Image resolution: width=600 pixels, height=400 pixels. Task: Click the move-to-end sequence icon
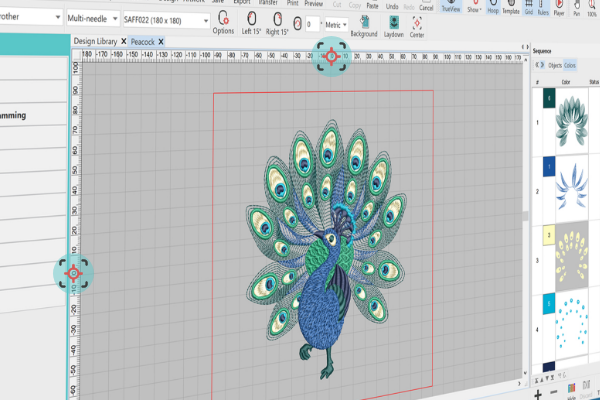point(553,378)
